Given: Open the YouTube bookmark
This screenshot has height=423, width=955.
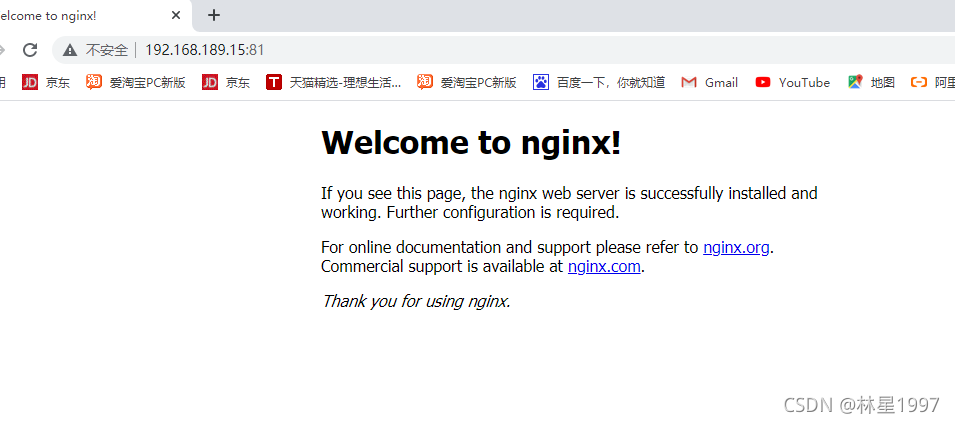Looking at the screenshot, I should click(792, 82).
